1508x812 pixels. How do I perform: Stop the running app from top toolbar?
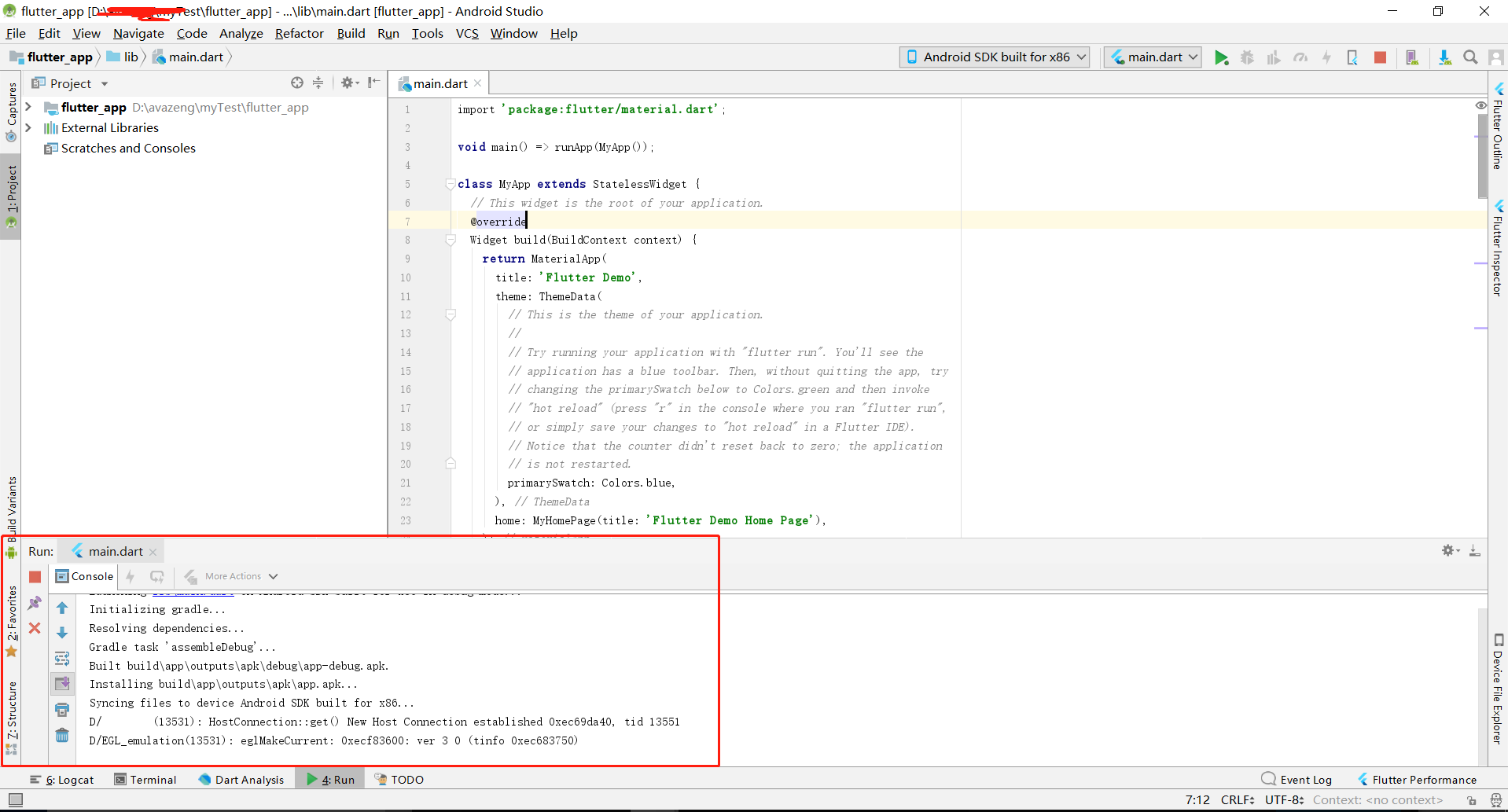click(x=1380, y=57)
